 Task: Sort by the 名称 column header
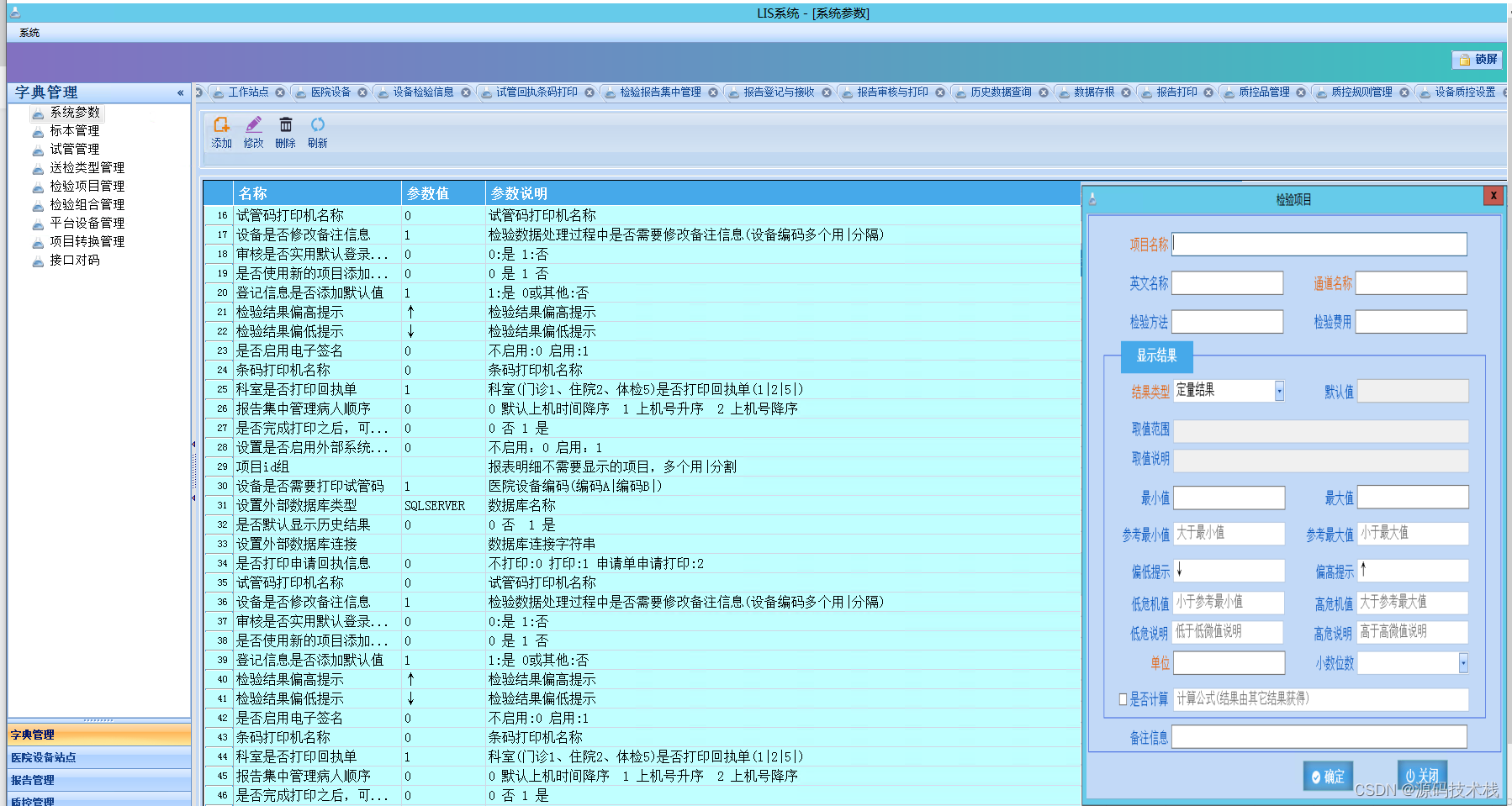[317, 193]
